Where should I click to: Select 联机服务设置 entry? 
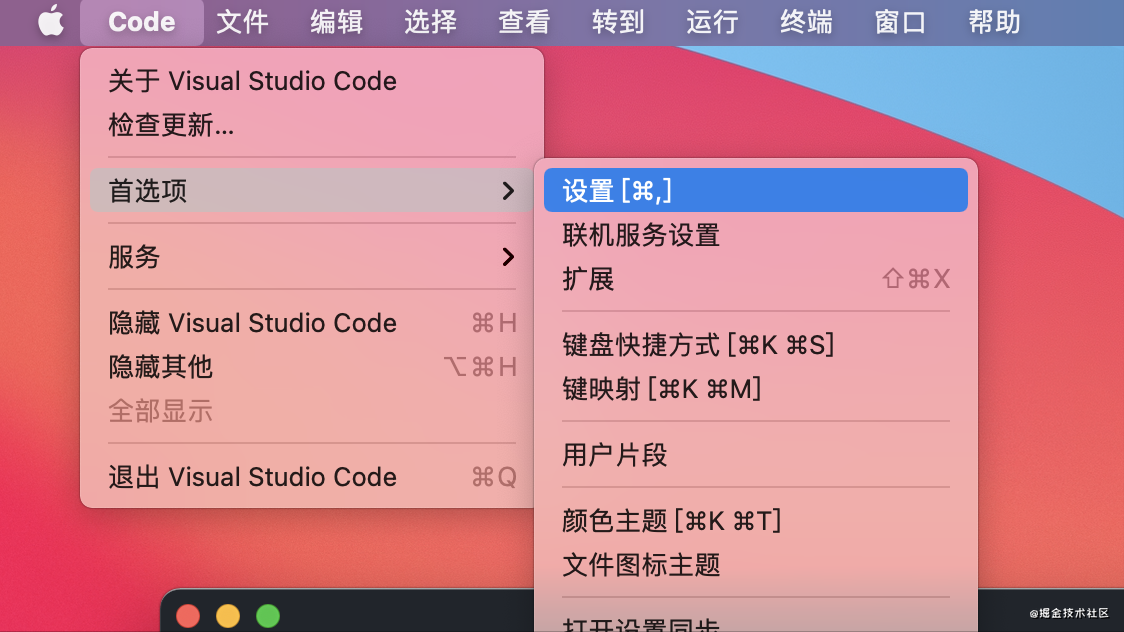(x=756, y=235)
